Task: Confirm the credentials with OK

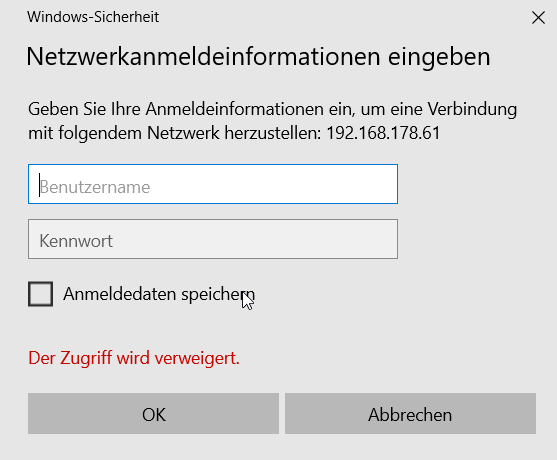Action: 153,413
